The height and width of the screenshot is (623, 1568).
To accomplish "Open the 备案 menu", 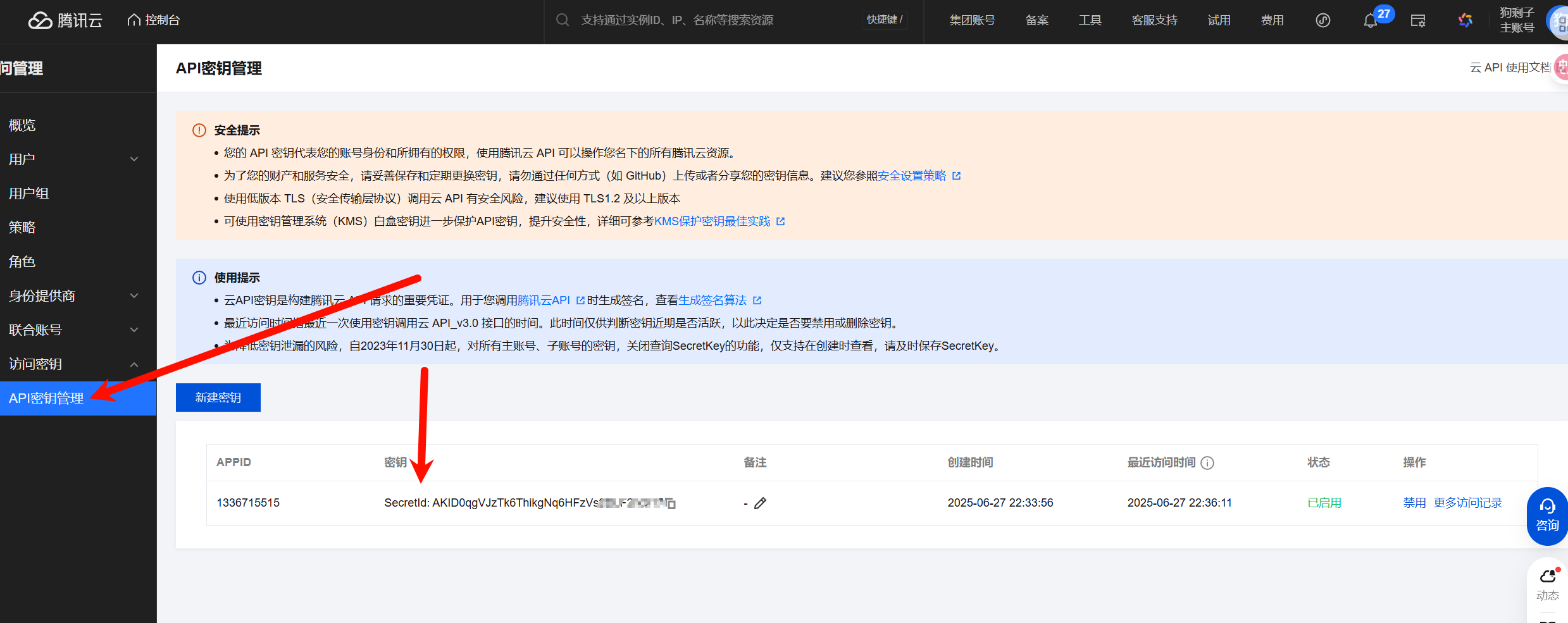I will coord(1037,20).
